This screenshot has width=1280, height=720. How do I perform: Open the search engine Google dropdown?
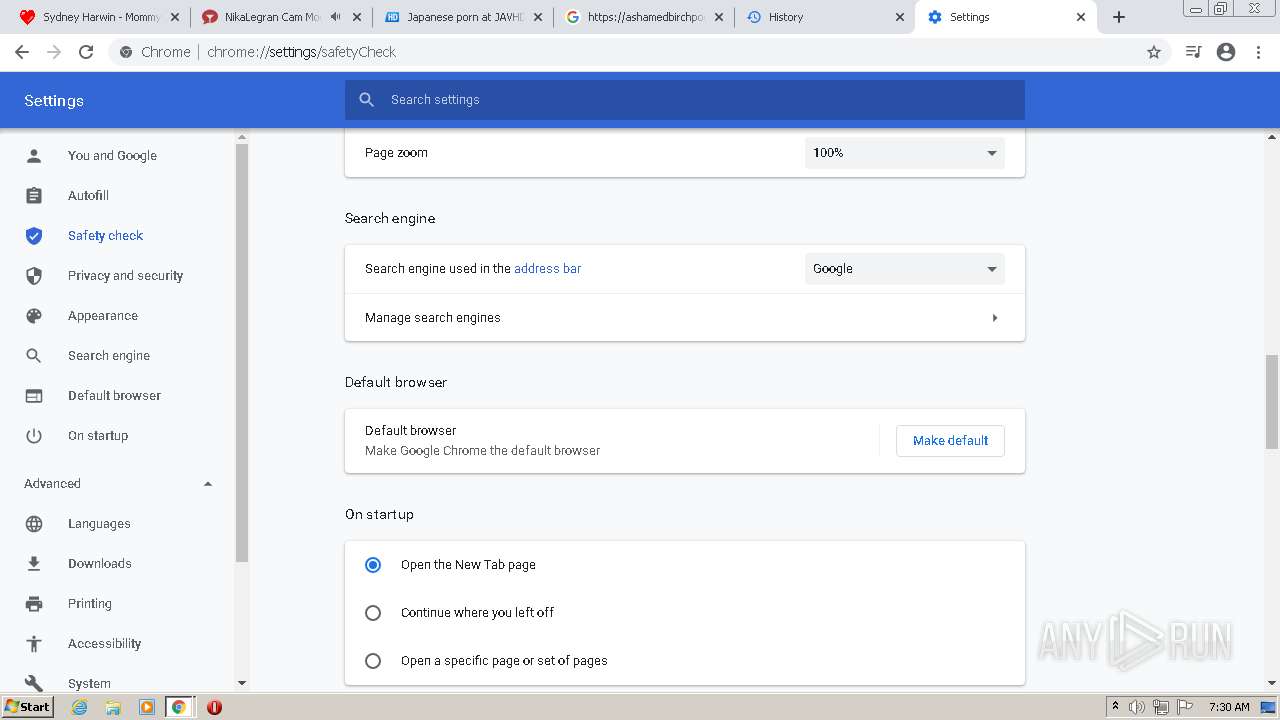pos(905,269)
